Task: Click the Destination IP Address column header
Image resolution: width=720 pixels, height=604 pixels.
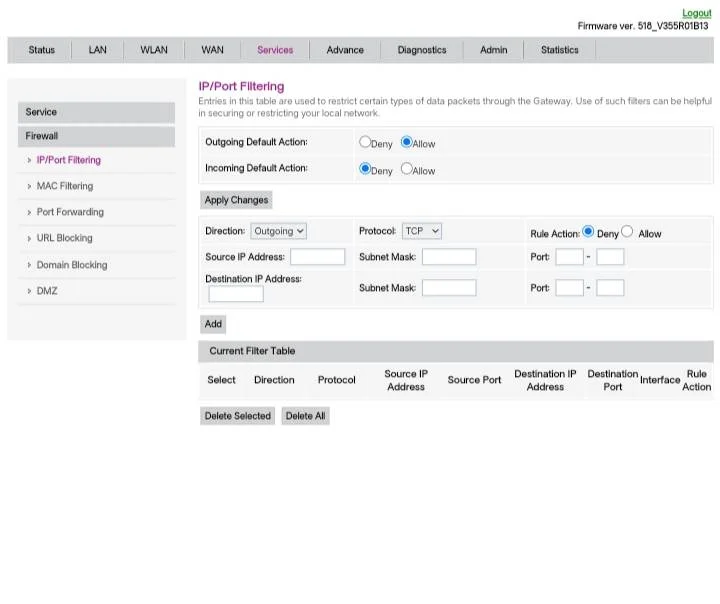Action: [545, 381]
